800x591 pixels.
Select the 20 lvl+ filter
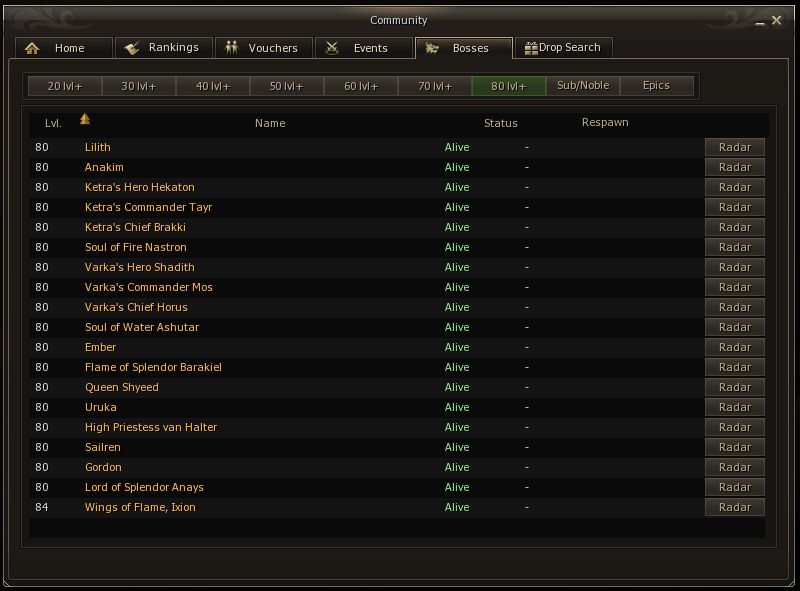pos(65,86)
